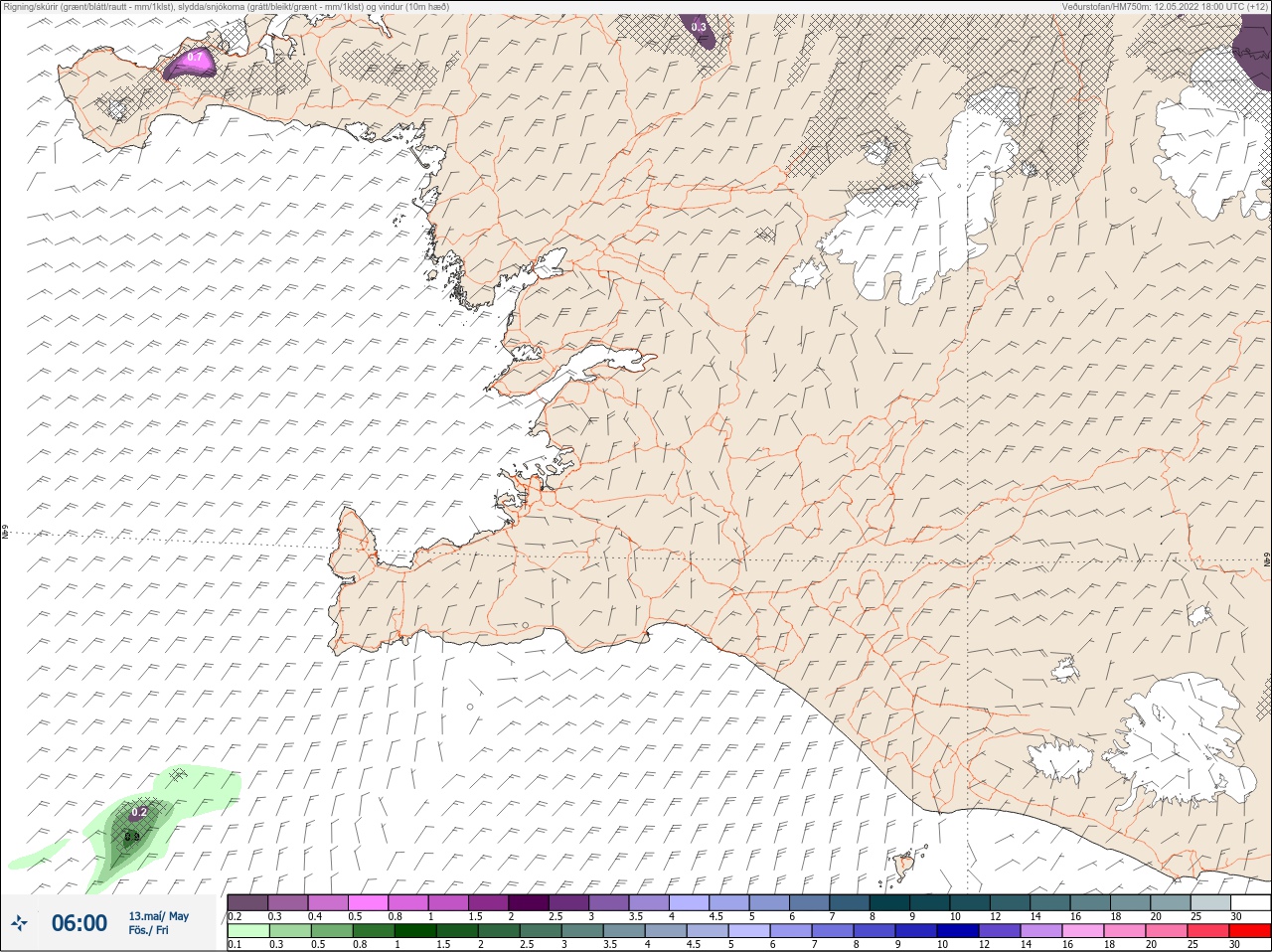Pick the darkest purple swatch above 2 in upper row

[528, 902]
